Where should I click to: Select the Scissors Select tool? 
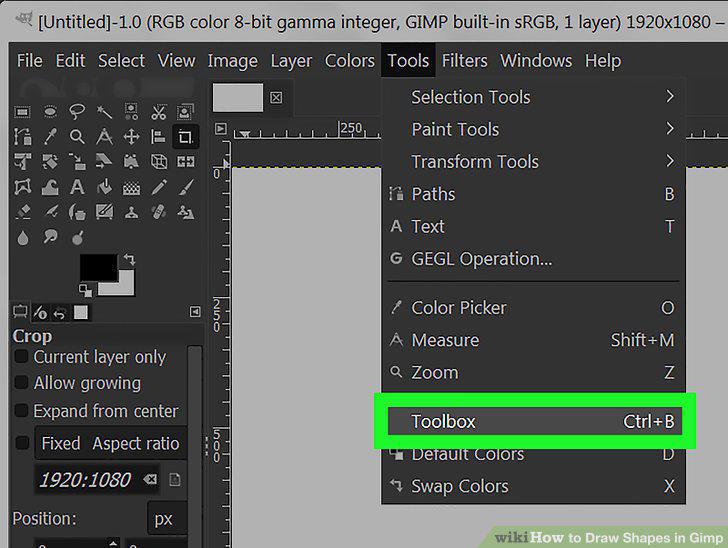[159, 112]
